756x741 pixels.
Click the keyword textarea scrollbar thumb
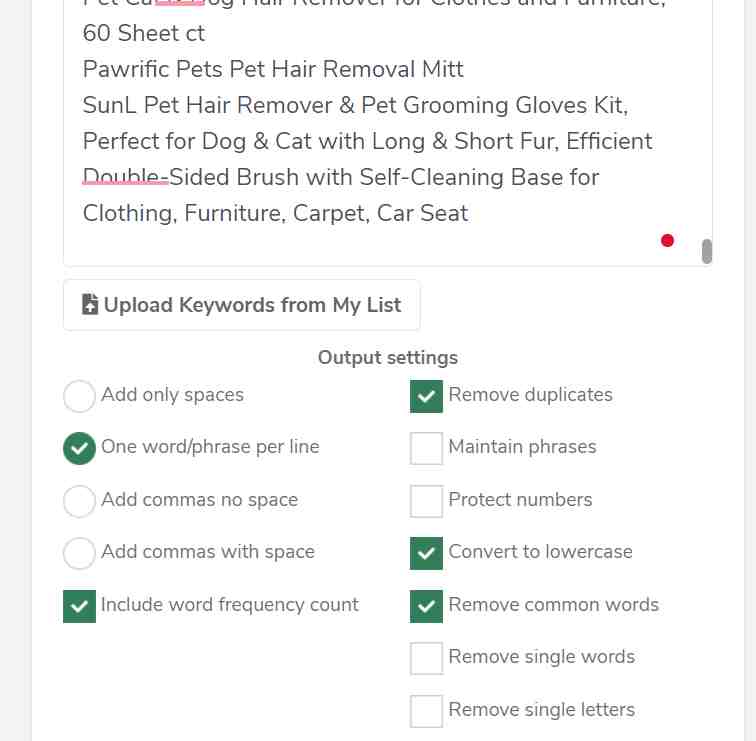click(x=707, y=251)
